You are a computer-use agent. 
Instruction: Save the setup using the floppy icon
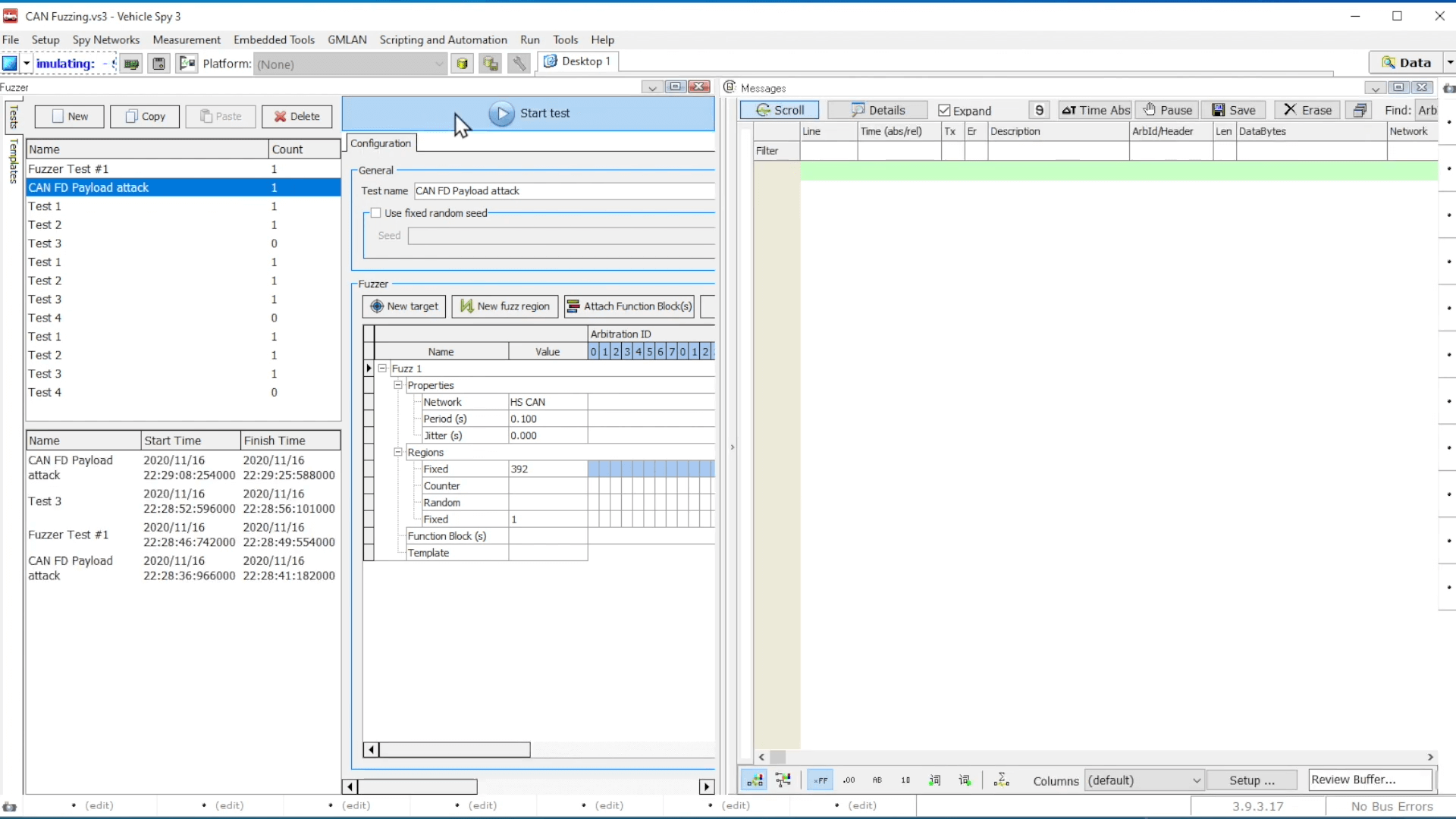(x=158, y=64)
